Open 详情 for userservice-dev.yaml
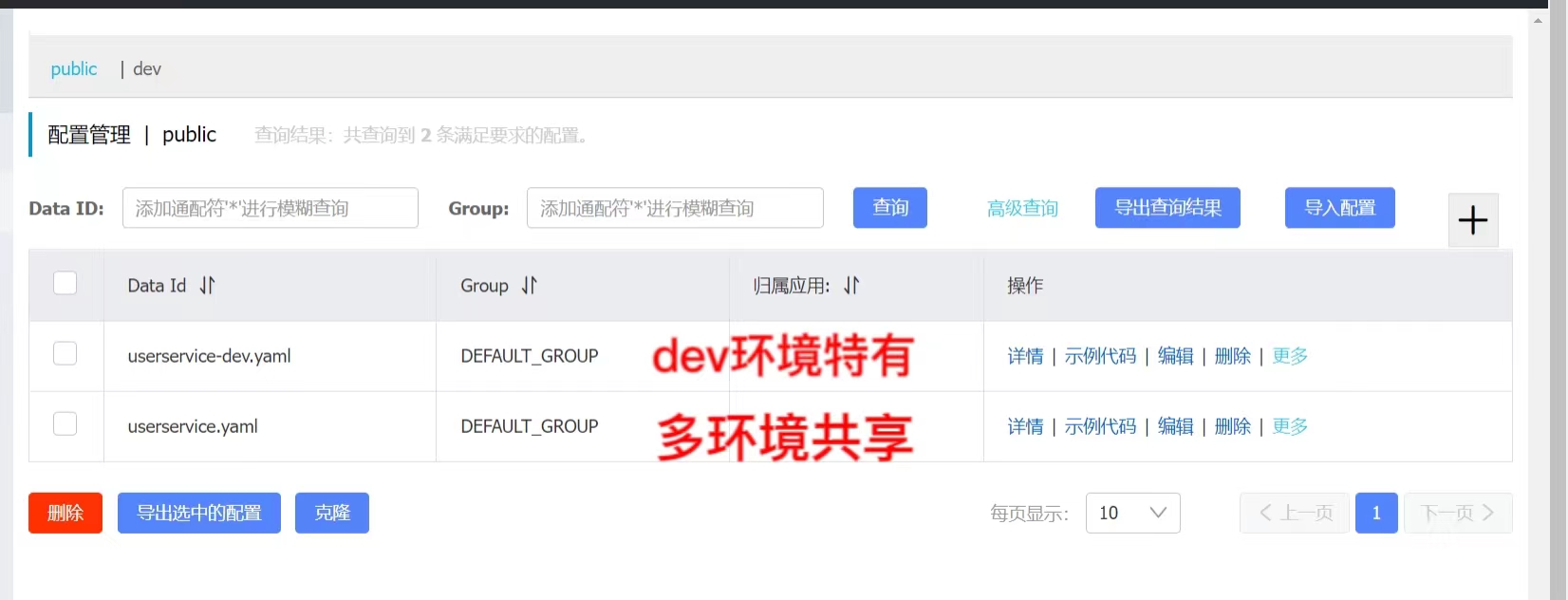 (x=1025, y=356)
